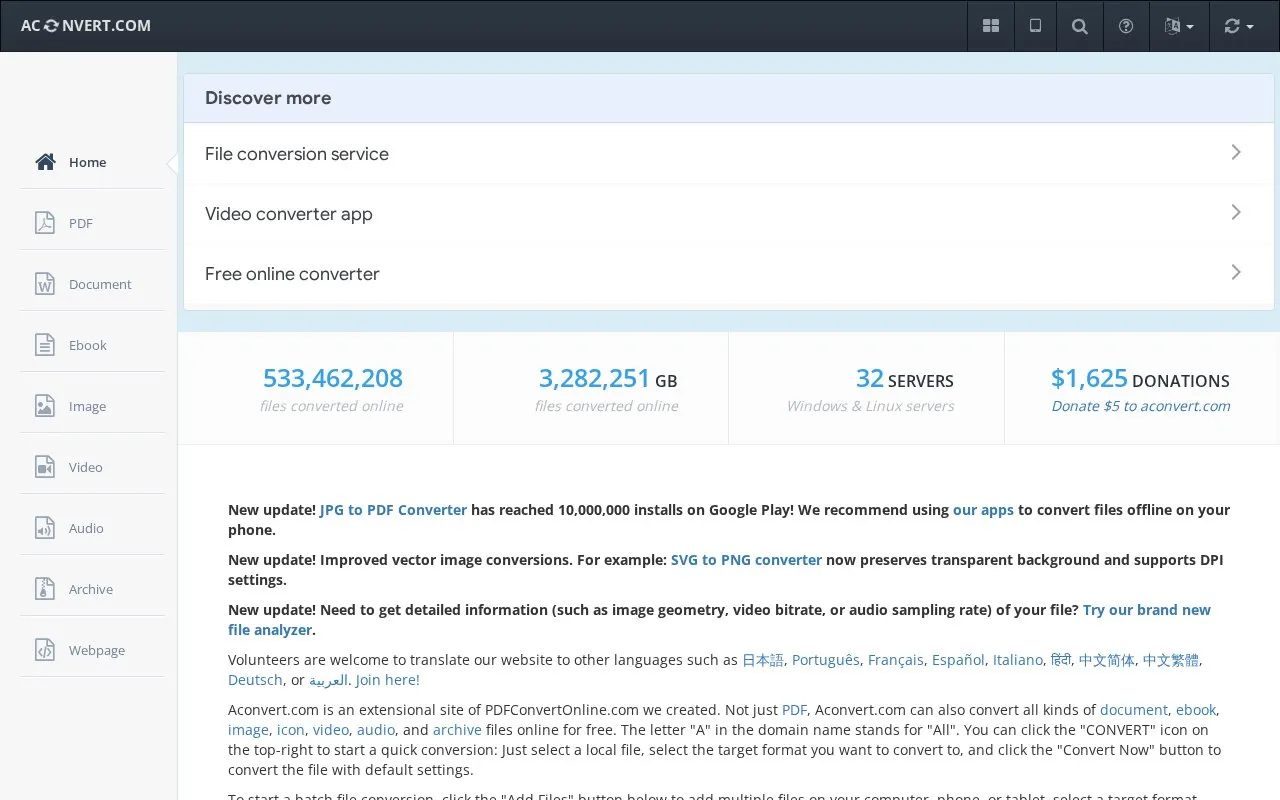The height and width of the screenshot is (800, 1280).
Task: Select the Português language link
Action: coord(826,660)
